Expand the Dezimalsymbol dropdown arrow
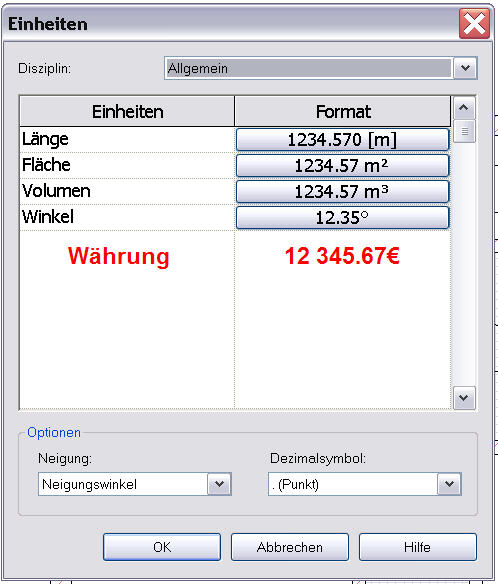 [x=449, y=484]
